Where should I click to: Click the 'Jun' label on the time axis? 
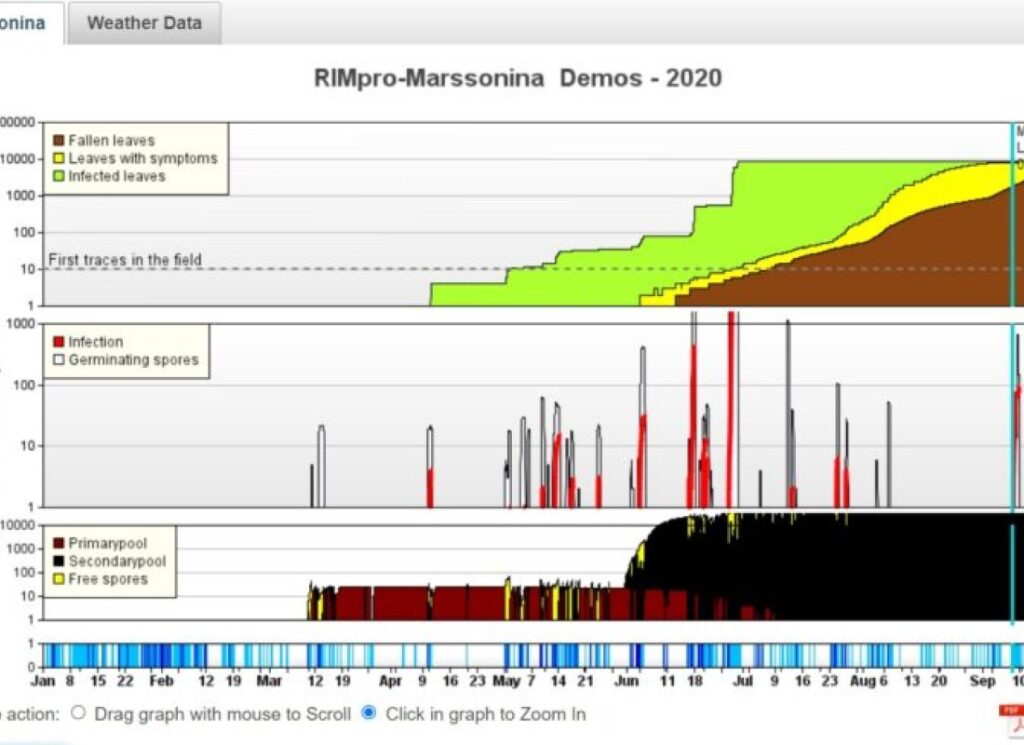(626, 681)
